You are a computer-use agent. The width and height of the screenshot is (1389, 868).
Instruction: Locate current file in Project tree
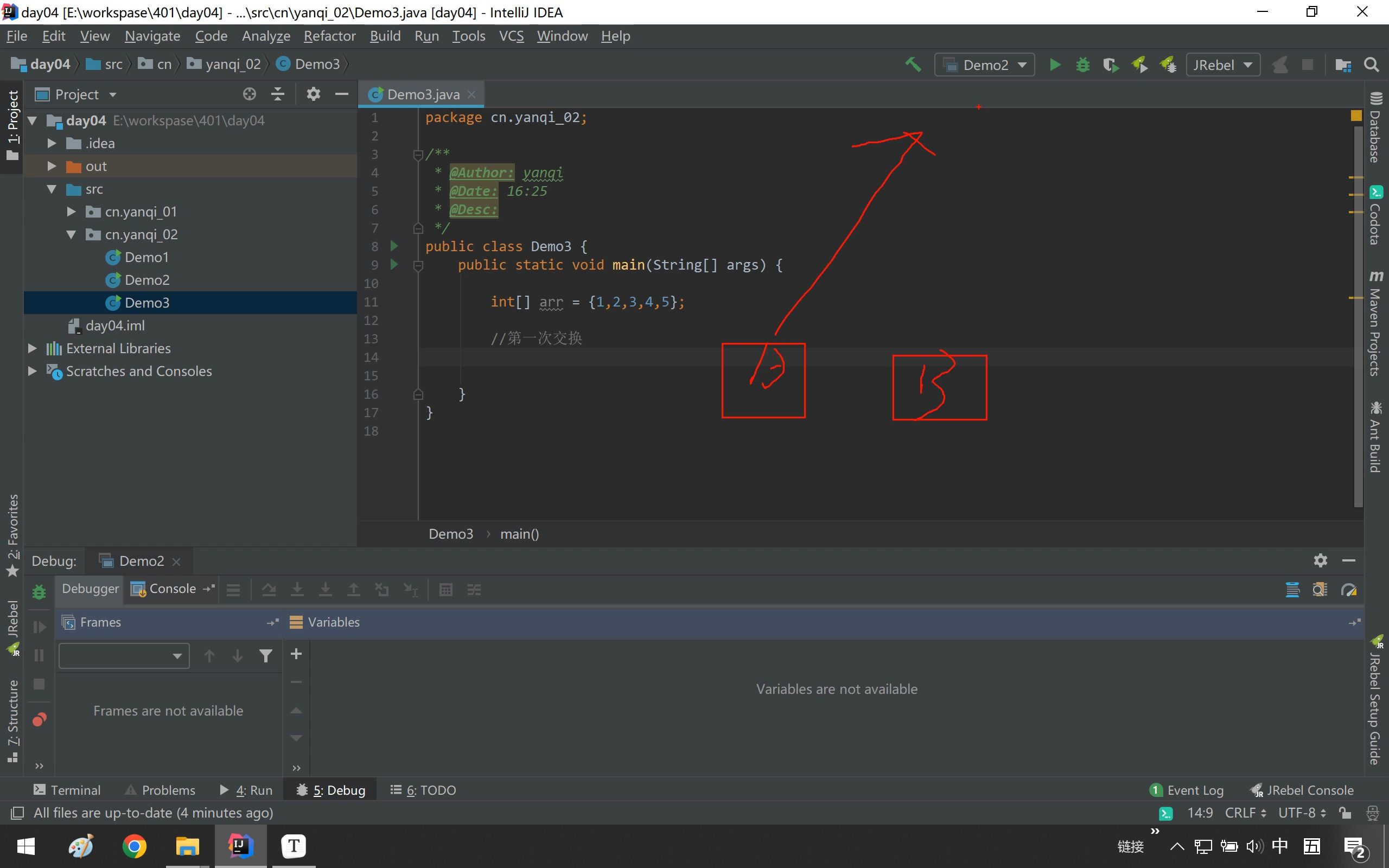[x=249, y=94]
